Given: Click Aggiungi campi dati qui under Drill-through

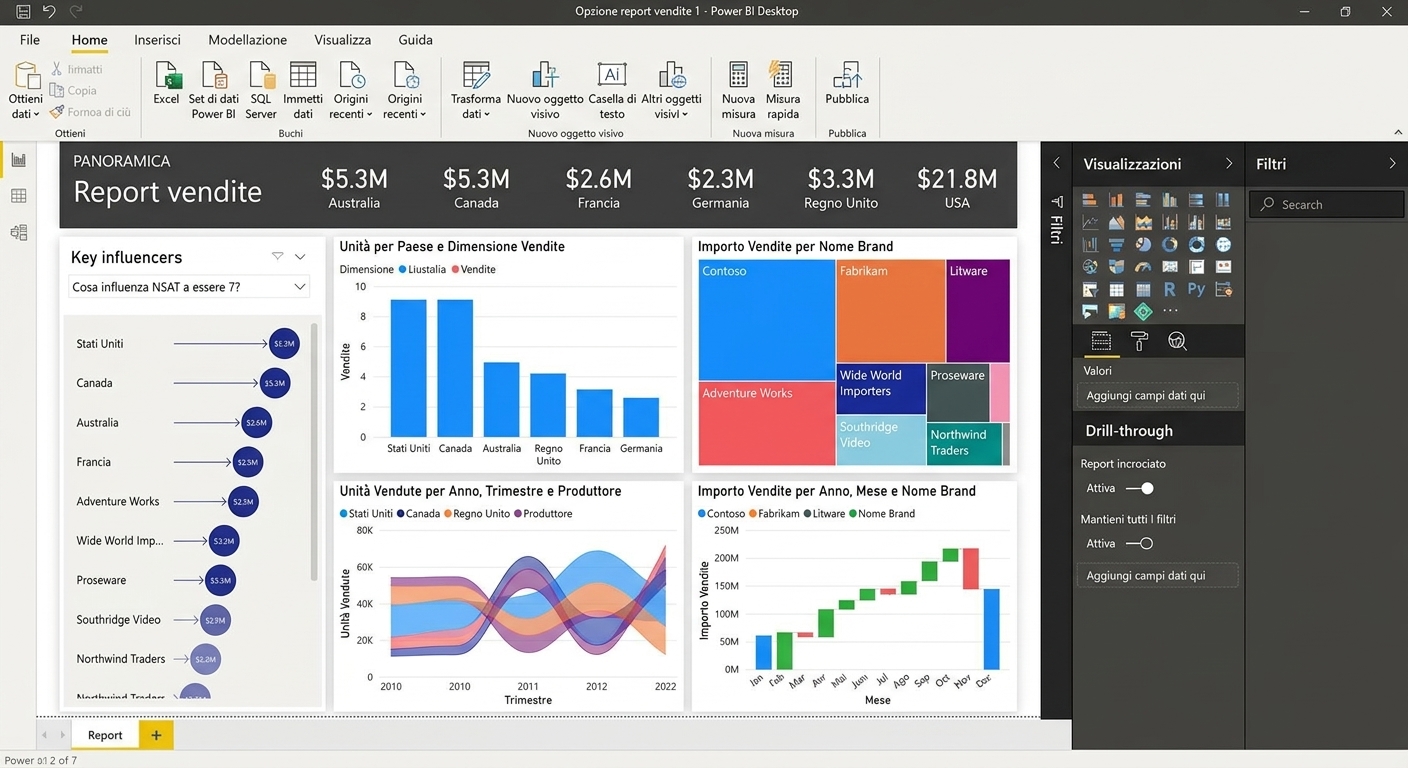Looking at the screenshot, I should (x=1155, y=576).
